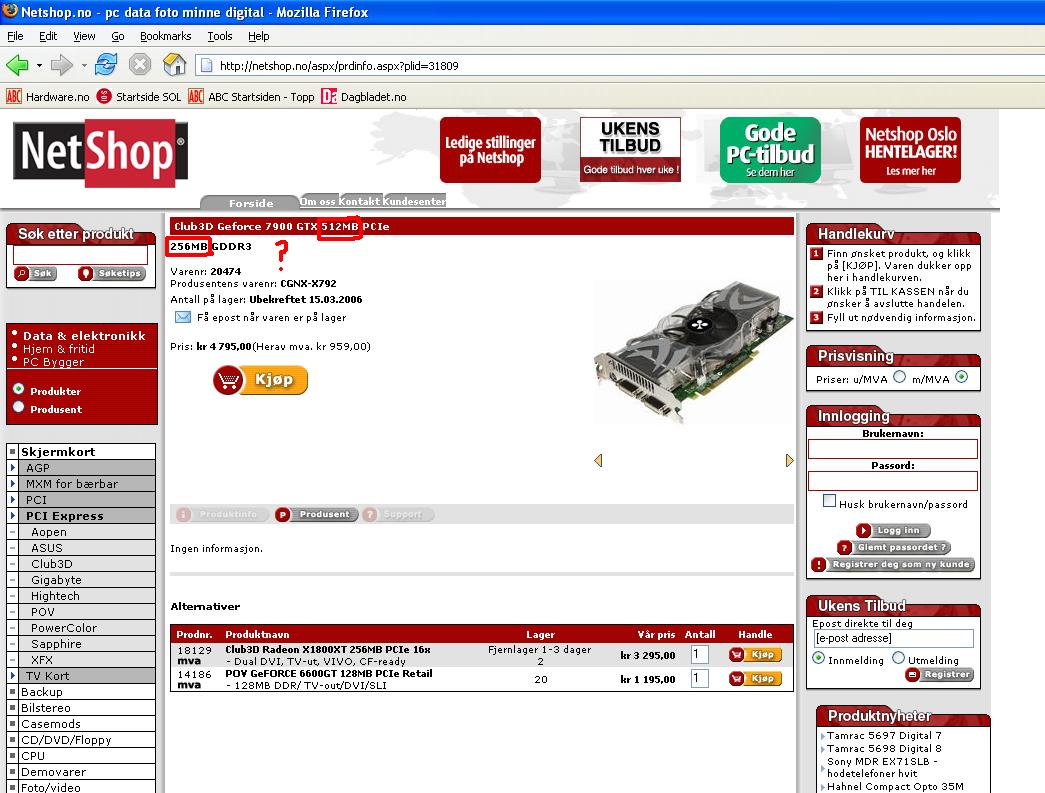Expand the Skjermkort category box
This screenshot has width=1045, height=793.
point(13,451)
